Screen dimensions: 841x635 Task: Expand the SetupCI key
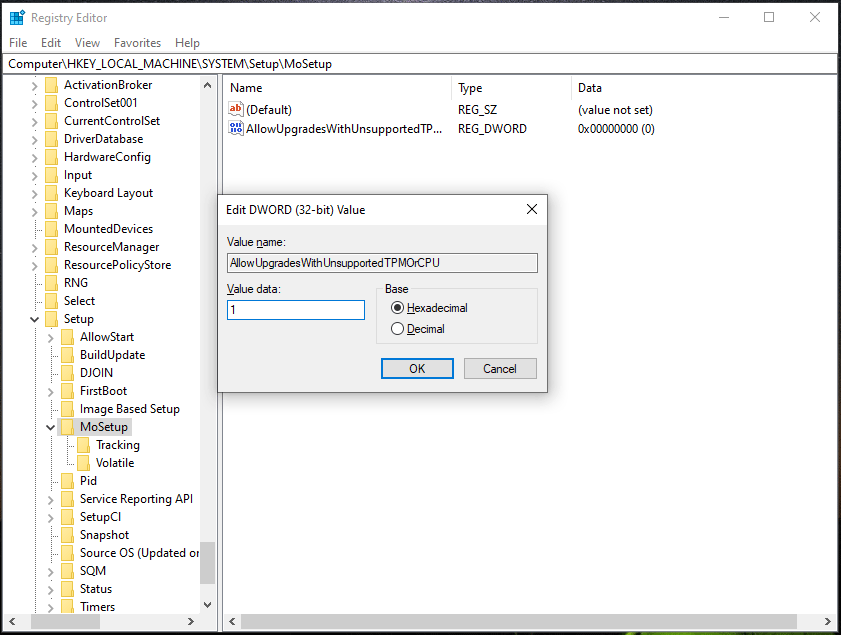(50, 518)
